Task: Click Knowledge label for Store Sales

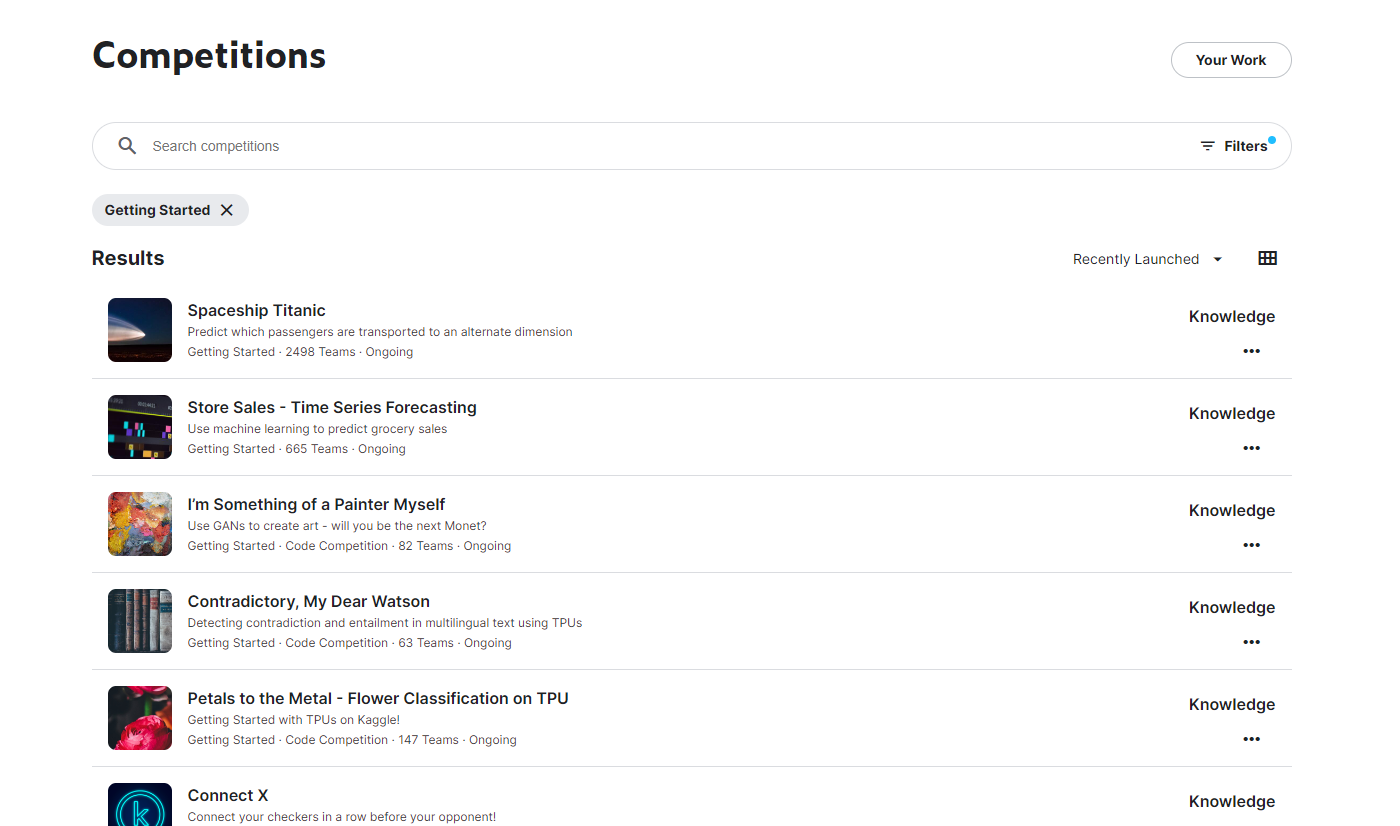Action: [1232, 413]
